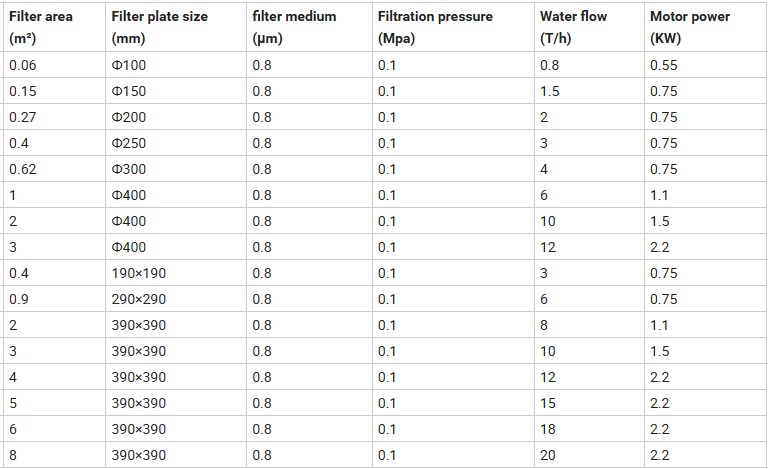Select the "Filter plate size (mm)" header cell
Image resolution: width=768 pixels, height=469 pixels.
[160, 27]
